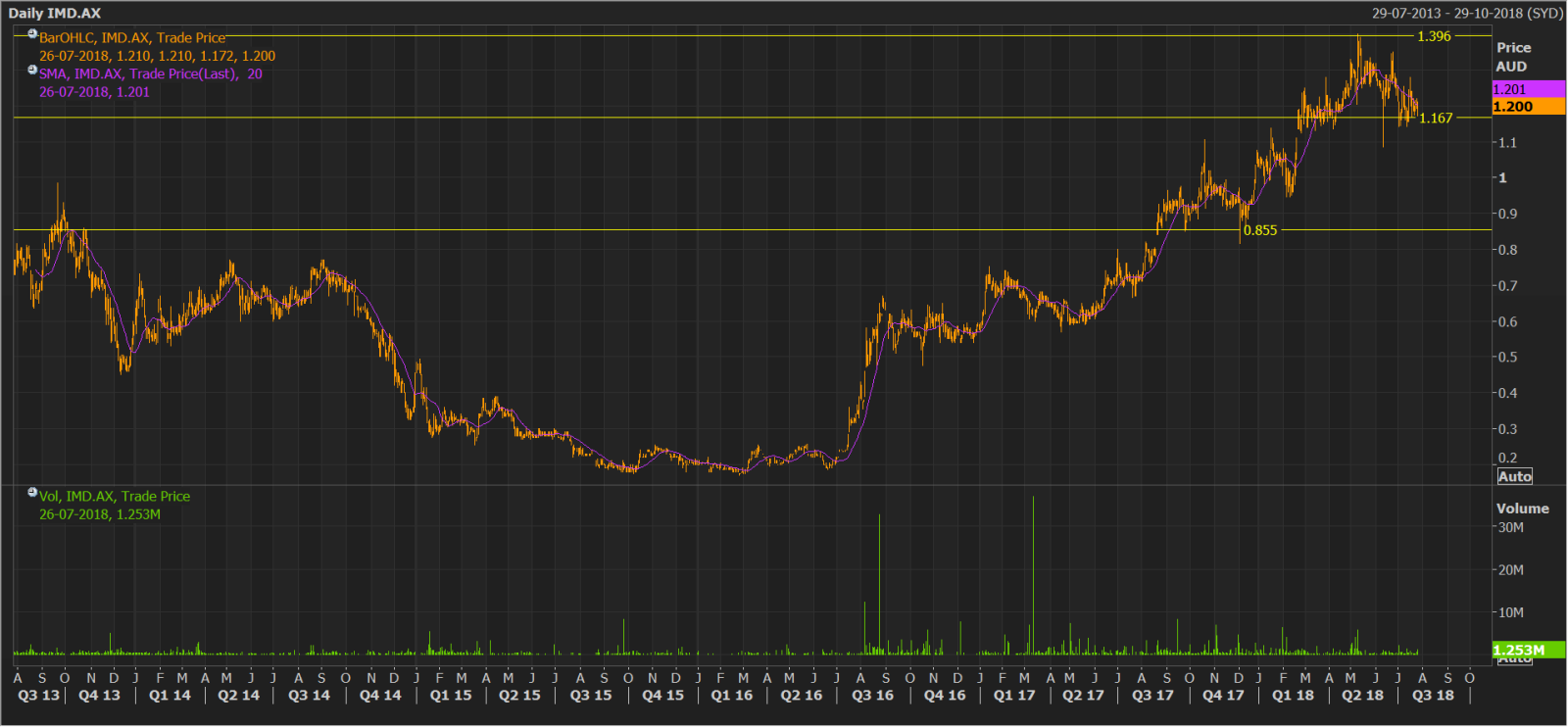The height and width of the screenshot is (727, 1568).
Task: Click the Q2 17 quarter label
Action: coord(1083,695)
